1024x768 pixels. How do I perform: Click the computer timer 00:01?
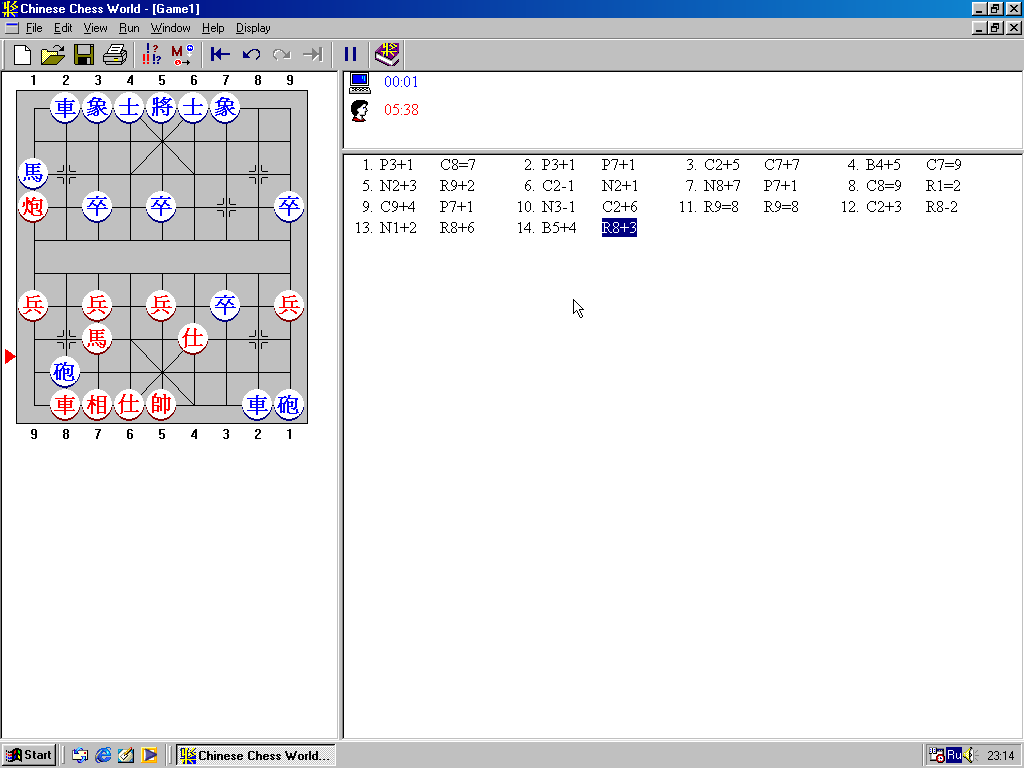[x=401, y=82]
